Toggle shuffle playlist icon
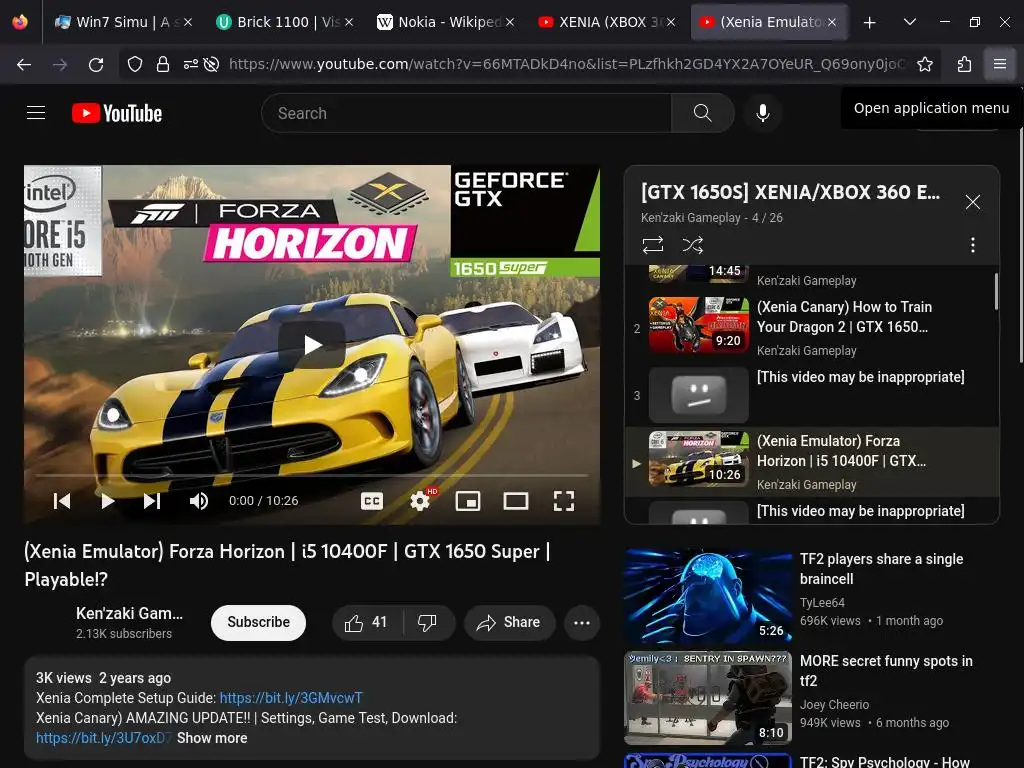1024x768 pixels. (693, 245)
